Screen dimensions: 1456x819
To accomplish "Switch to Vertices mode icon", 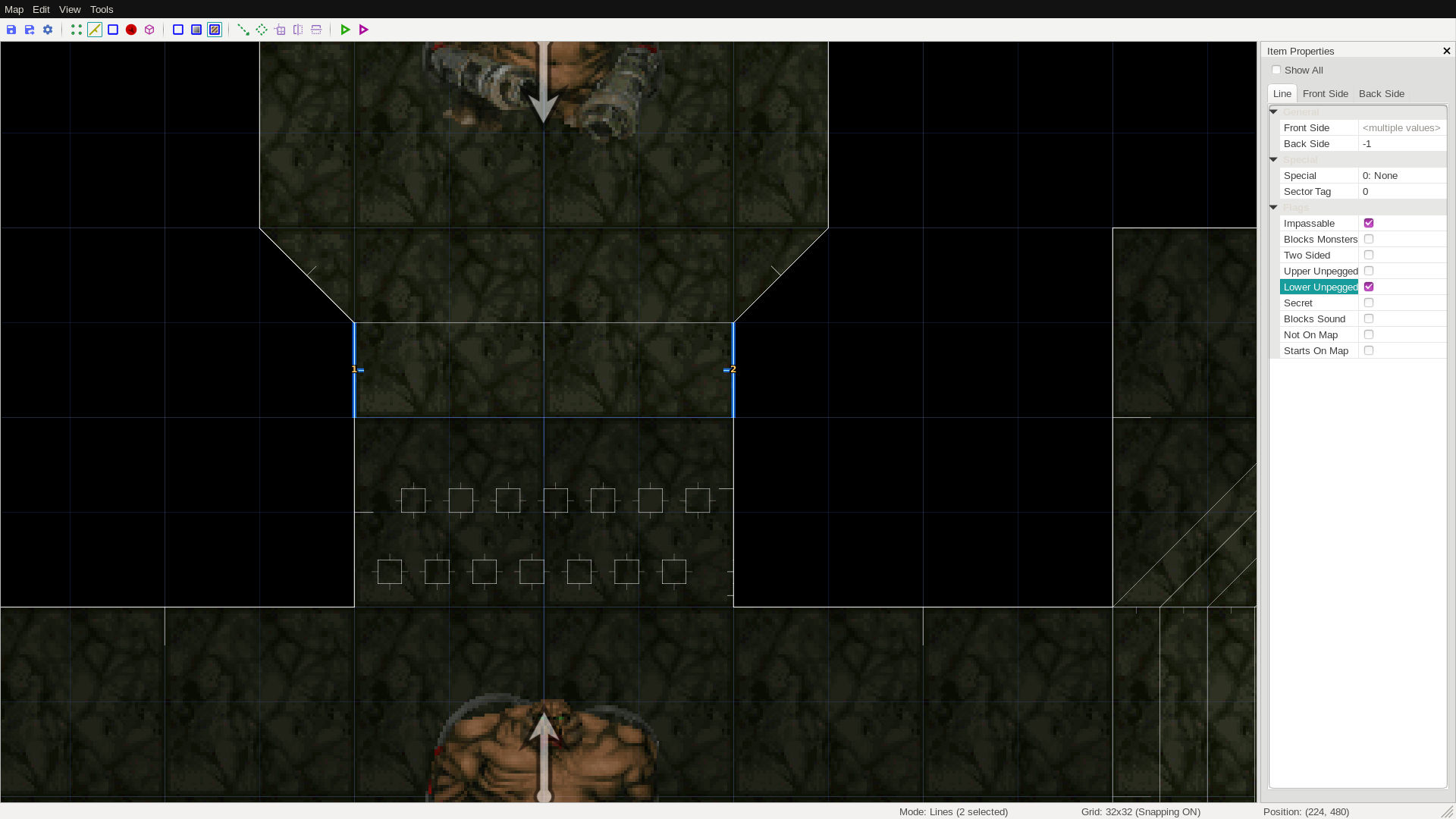I will (77, 30).
